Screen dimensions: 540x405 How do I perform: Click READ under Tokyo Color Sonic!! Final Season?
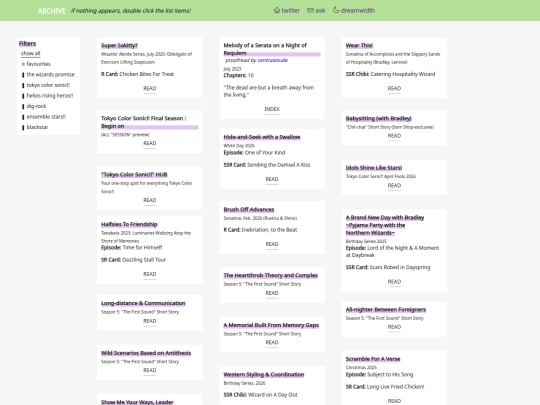pos(149,143)
